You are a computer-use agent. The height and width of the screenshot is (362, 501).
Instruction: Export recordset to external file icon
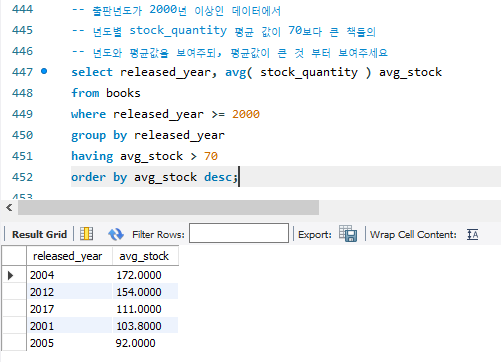point(348,234)
